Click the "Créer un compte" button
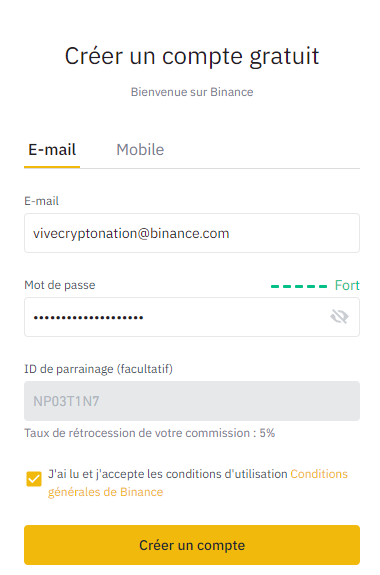Screen dimensions: 380x575 [192, 545]
